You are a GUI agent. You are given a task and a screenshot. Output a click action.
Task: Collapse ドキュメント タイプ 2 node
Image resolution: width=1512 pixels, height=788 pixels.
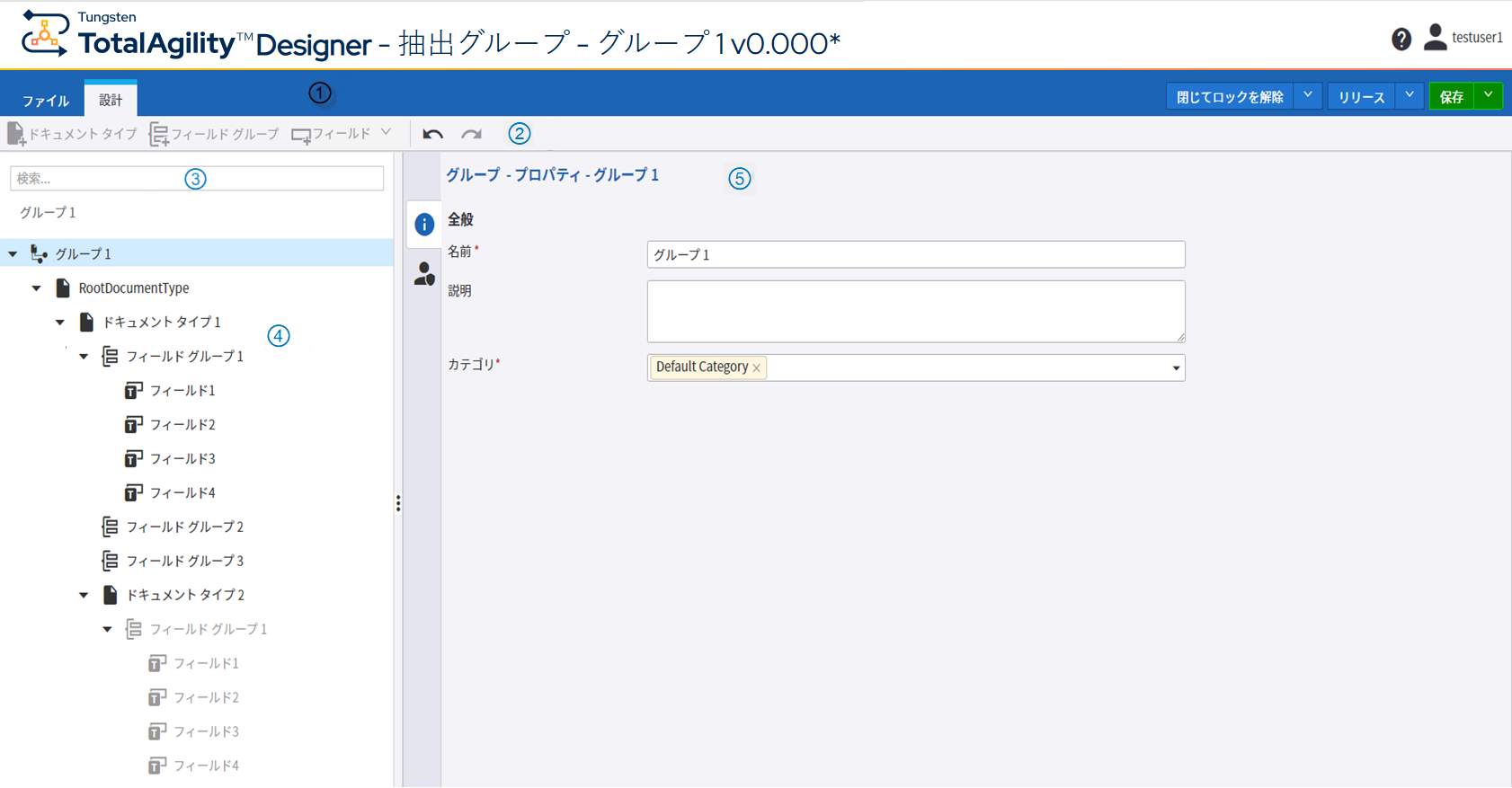point(84,595)
